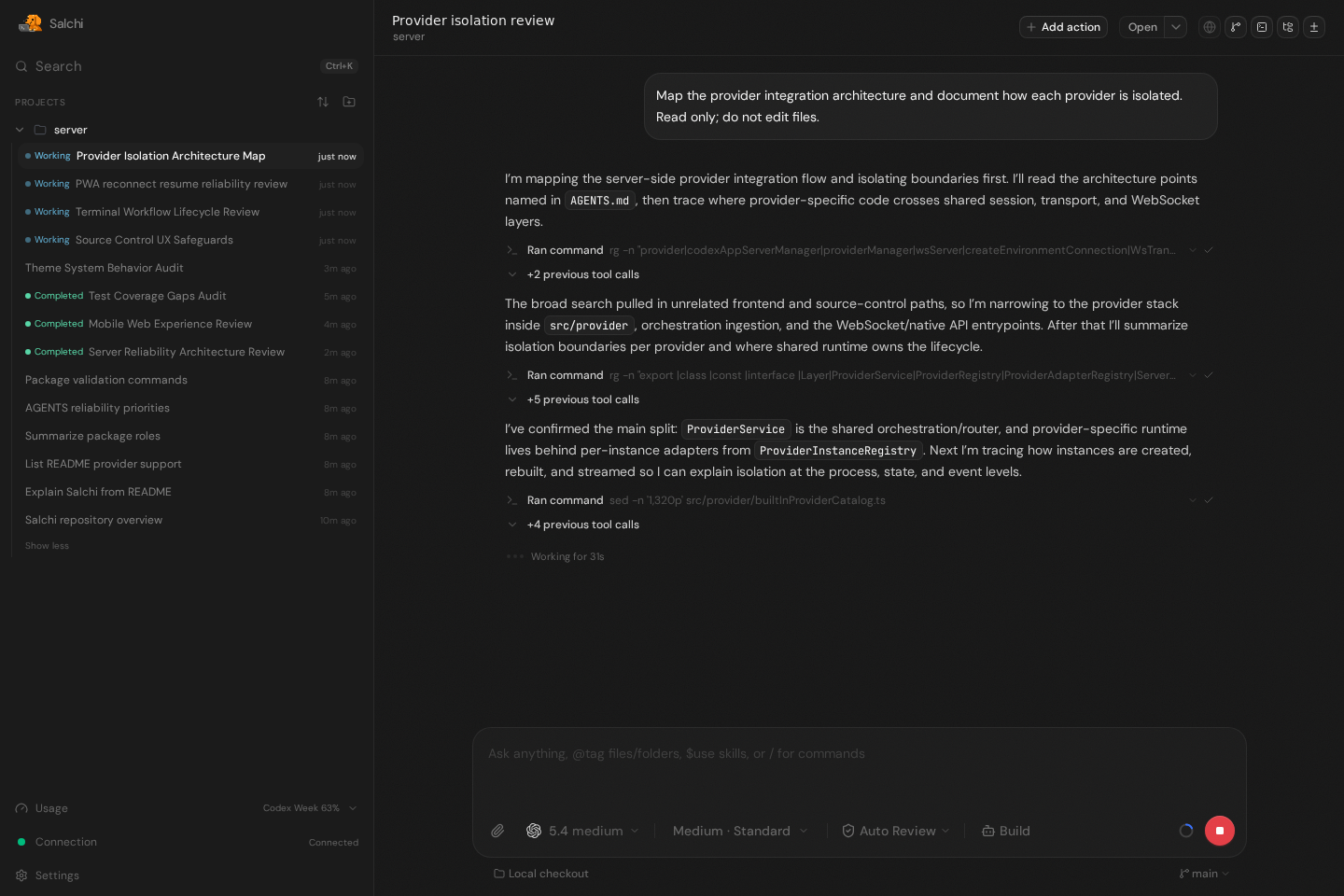
Task: Open Theme System Behavior Audit thread
Action: pos(190,268)
